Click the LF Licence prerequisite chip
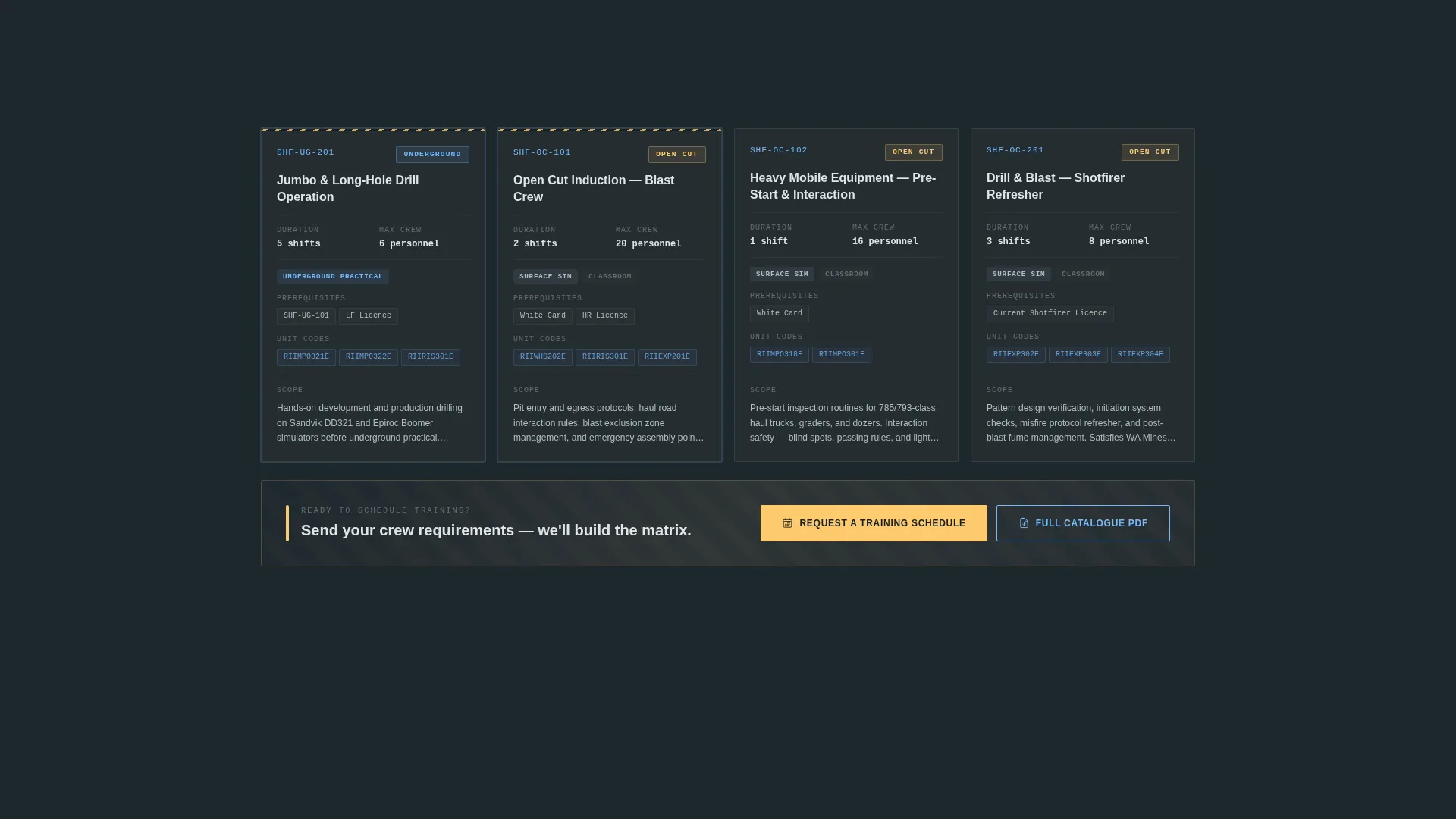Image resolution: width=1456 pixels, height=819 pixels. (369, 316)
